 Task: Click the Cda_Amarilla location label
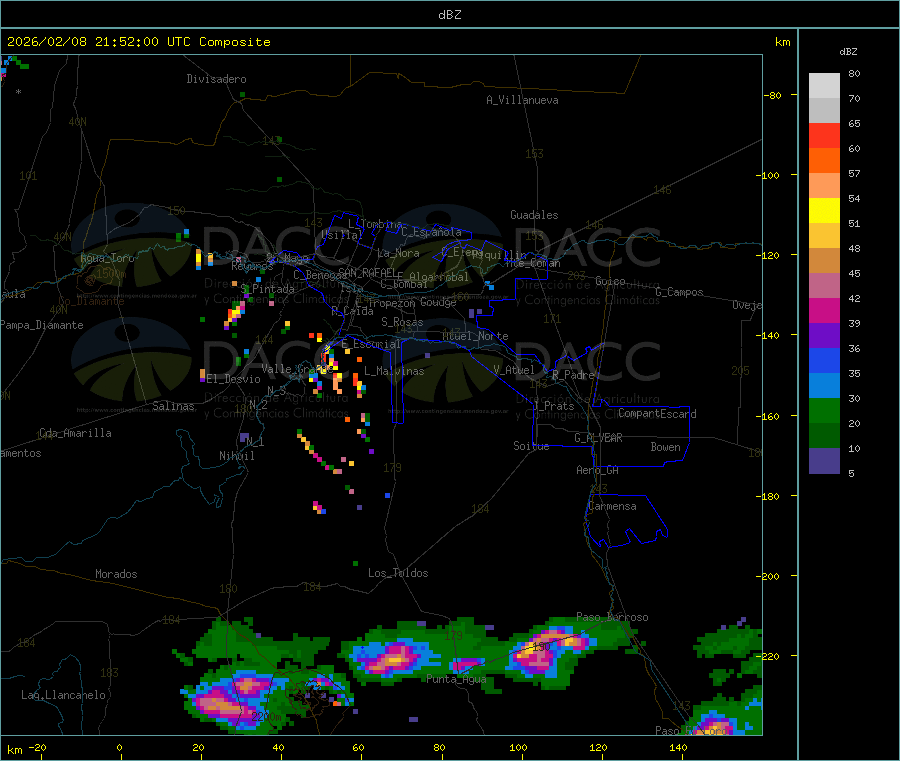click(x=75, y=433)
